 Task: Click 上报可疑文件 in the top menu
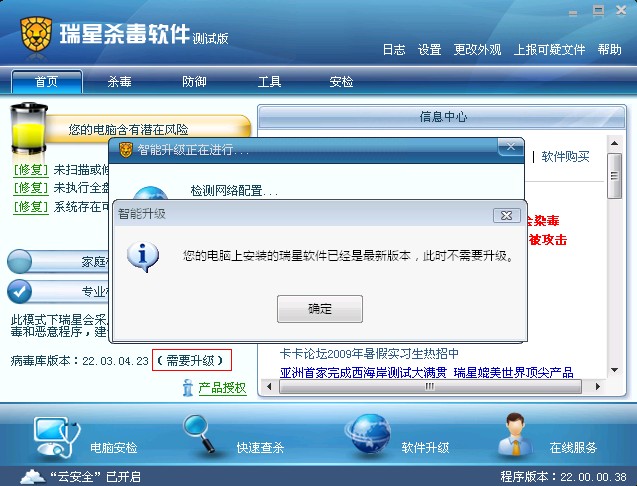549,50
